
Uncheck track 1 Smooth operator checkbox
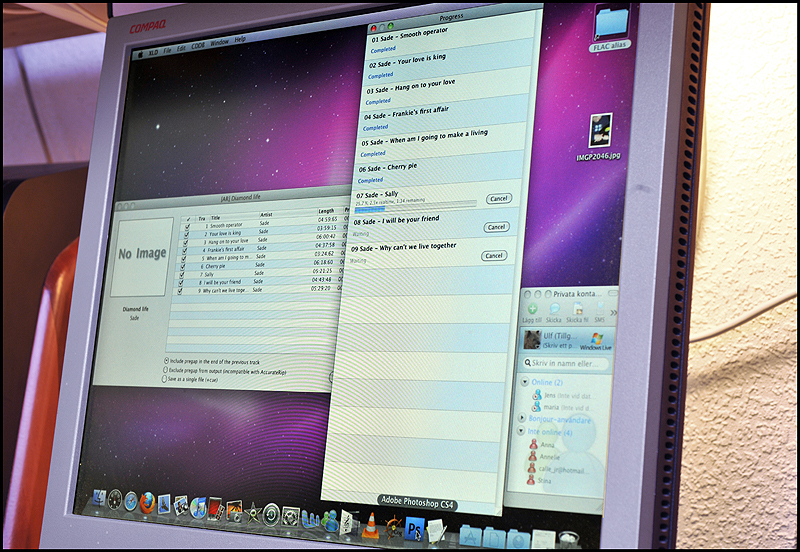[x=187, y=227]
